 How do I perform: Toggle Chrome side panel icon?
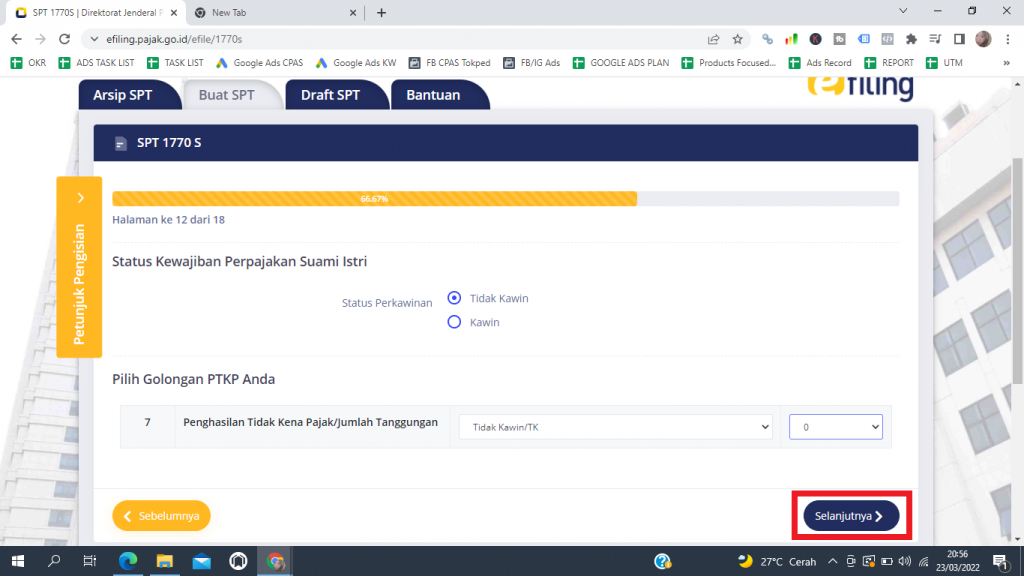click(959, 39)
